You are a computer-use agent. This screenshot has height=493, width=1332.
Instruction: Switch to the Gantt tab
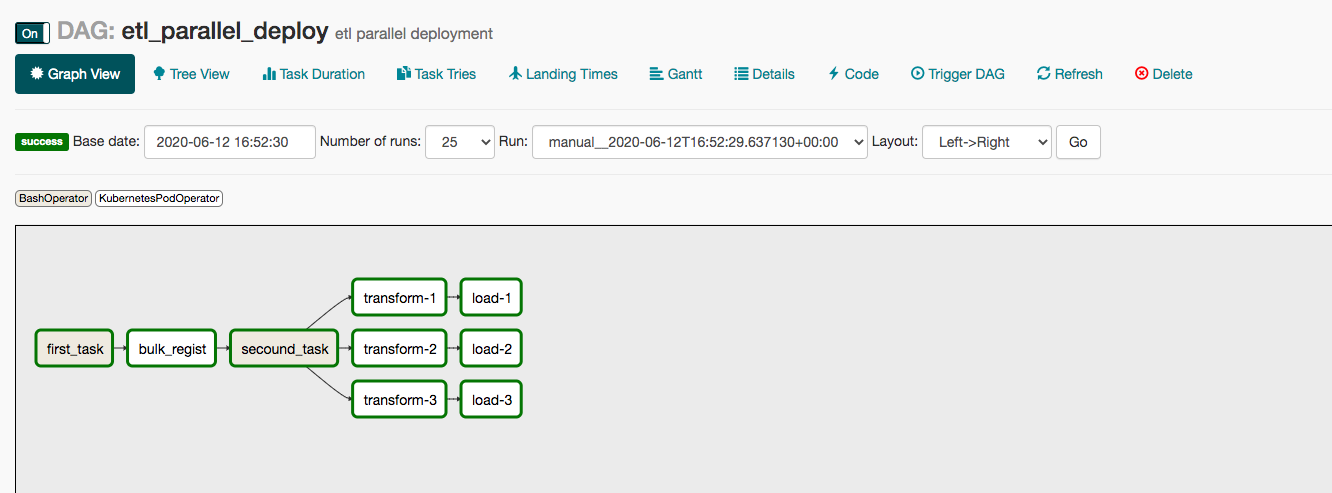click(676, 74)
